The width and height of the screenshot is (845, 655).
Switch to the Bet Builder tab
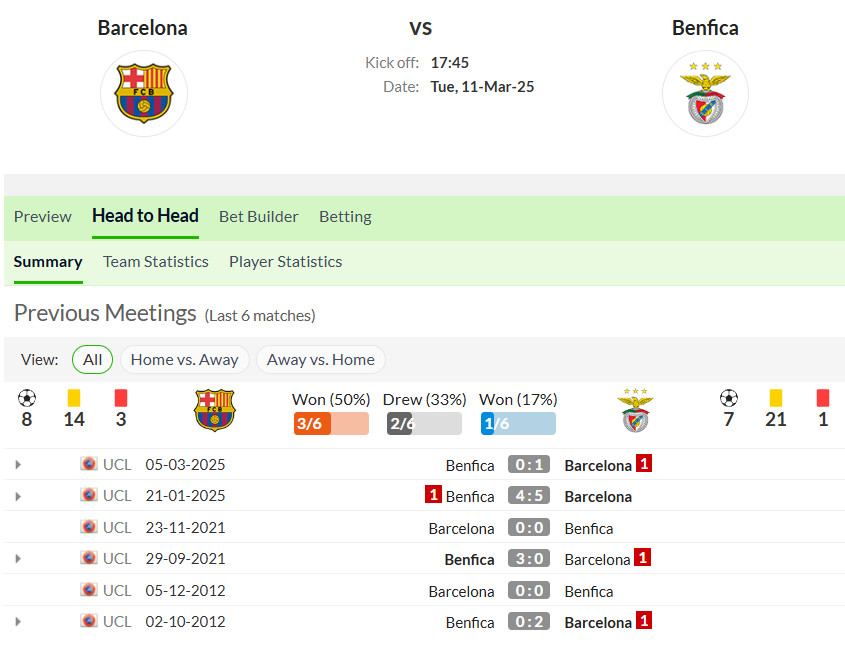pyautogui.click(x=259, y=217)
